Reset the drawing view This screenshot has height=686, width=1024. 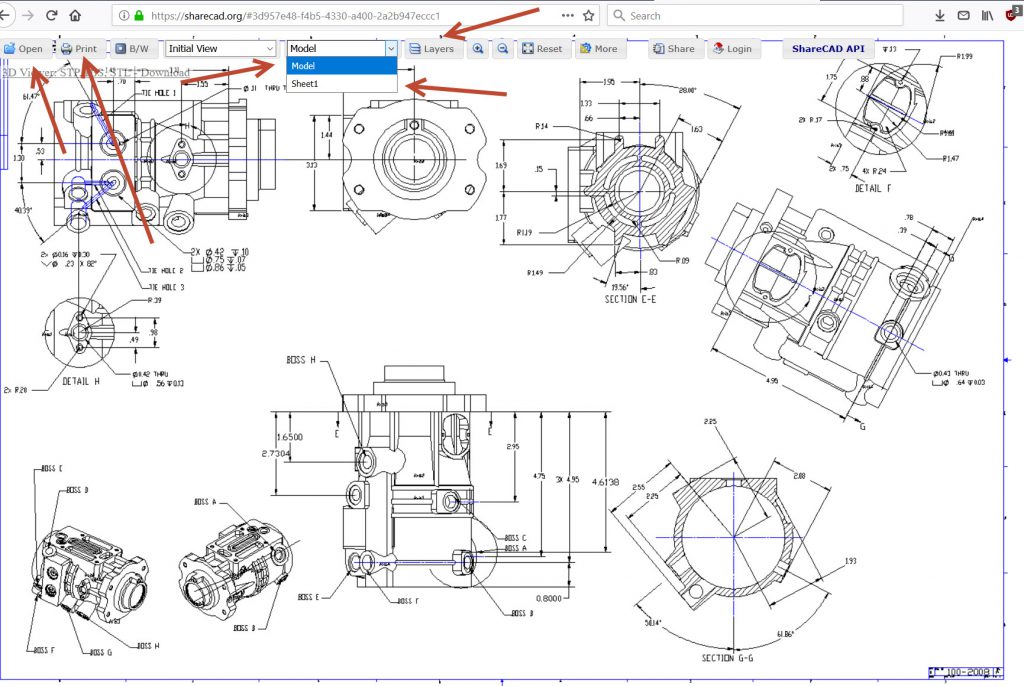[x=542, y=49]
